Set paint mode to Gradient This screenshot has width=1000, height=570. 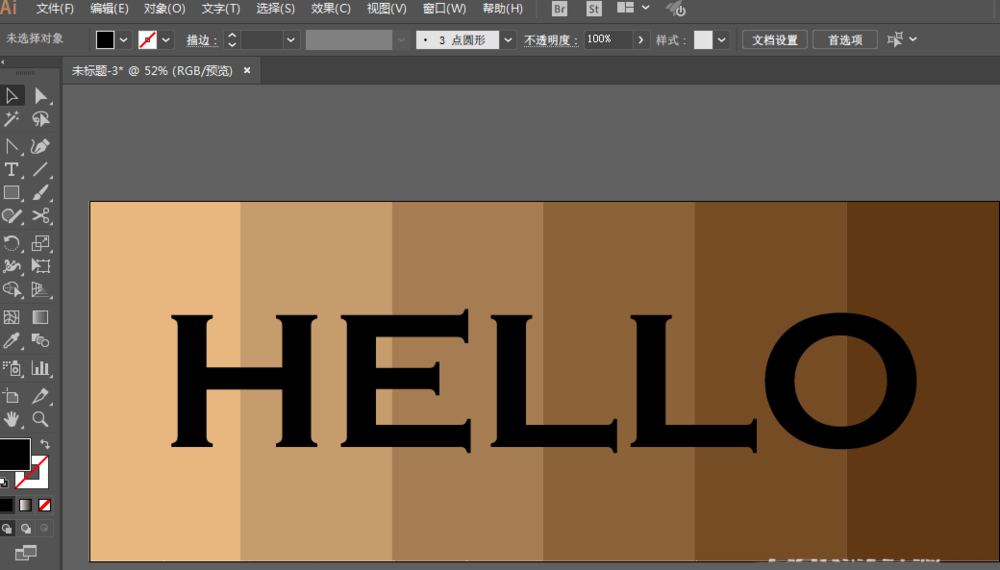tap(26, 505)
